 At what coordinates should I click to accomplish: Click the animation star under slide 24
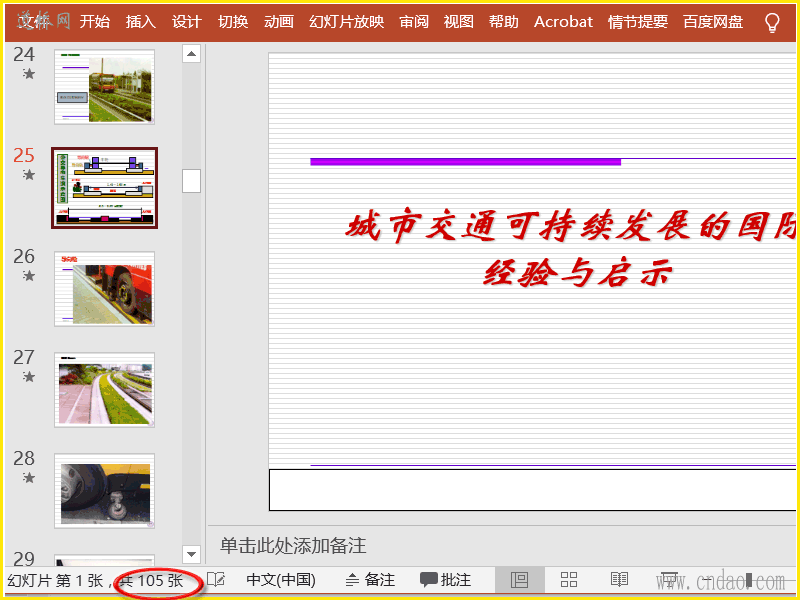pos(29,74)
